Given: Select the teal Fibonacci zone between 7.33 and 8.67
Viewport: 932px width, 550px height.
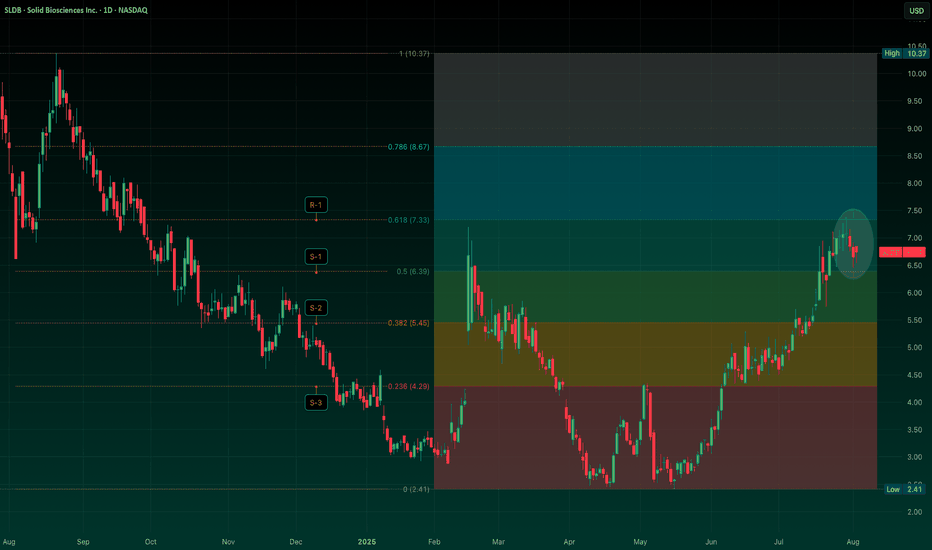Looking at the screenshot, I should [x=656, y=183].
